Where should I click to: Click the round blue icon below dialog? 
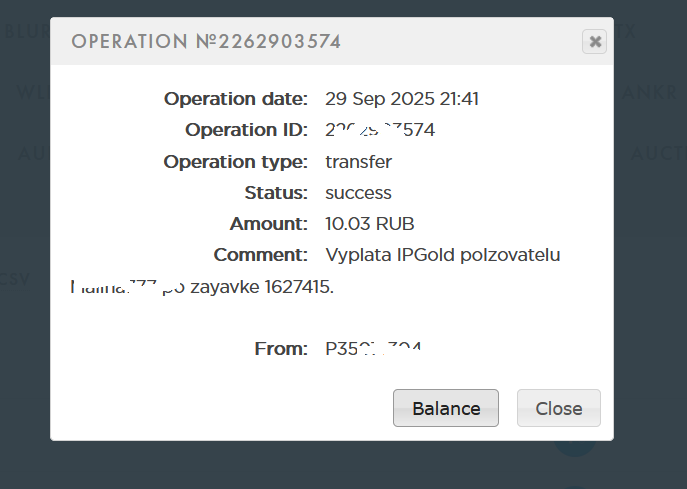[x=575, y=448]
